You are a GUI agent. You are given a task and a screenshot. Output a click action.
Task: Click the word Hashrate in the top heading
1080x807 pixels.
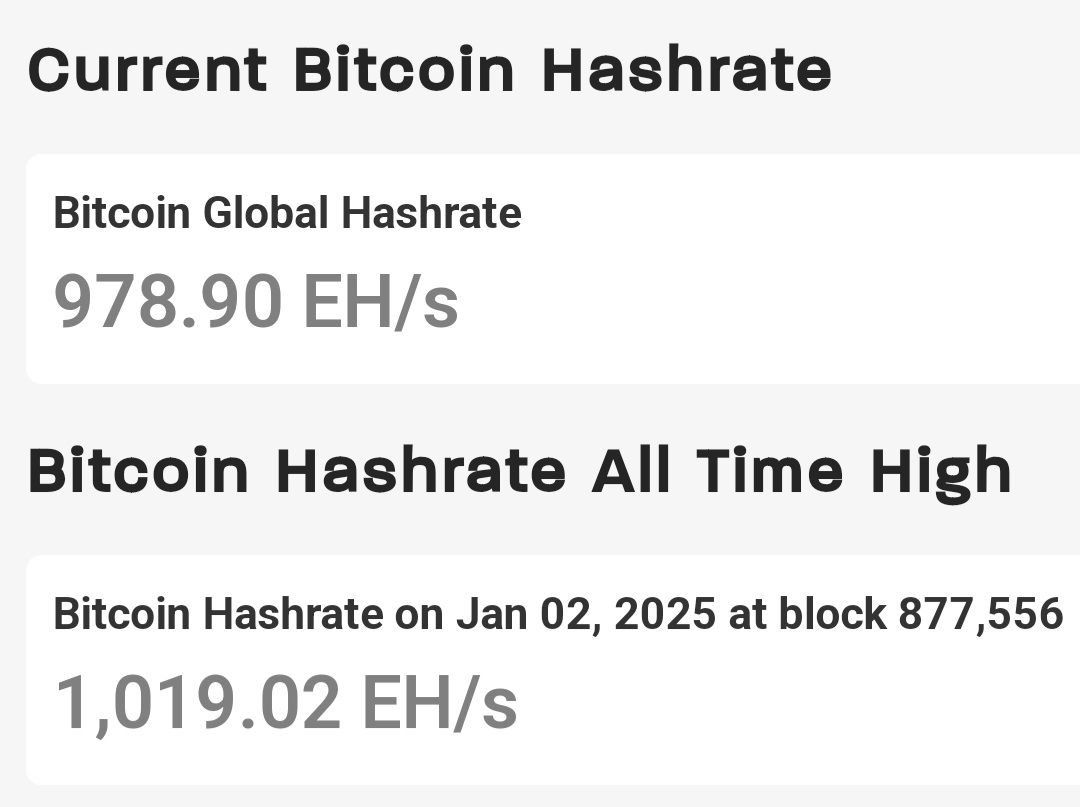(x=687, y=70)
